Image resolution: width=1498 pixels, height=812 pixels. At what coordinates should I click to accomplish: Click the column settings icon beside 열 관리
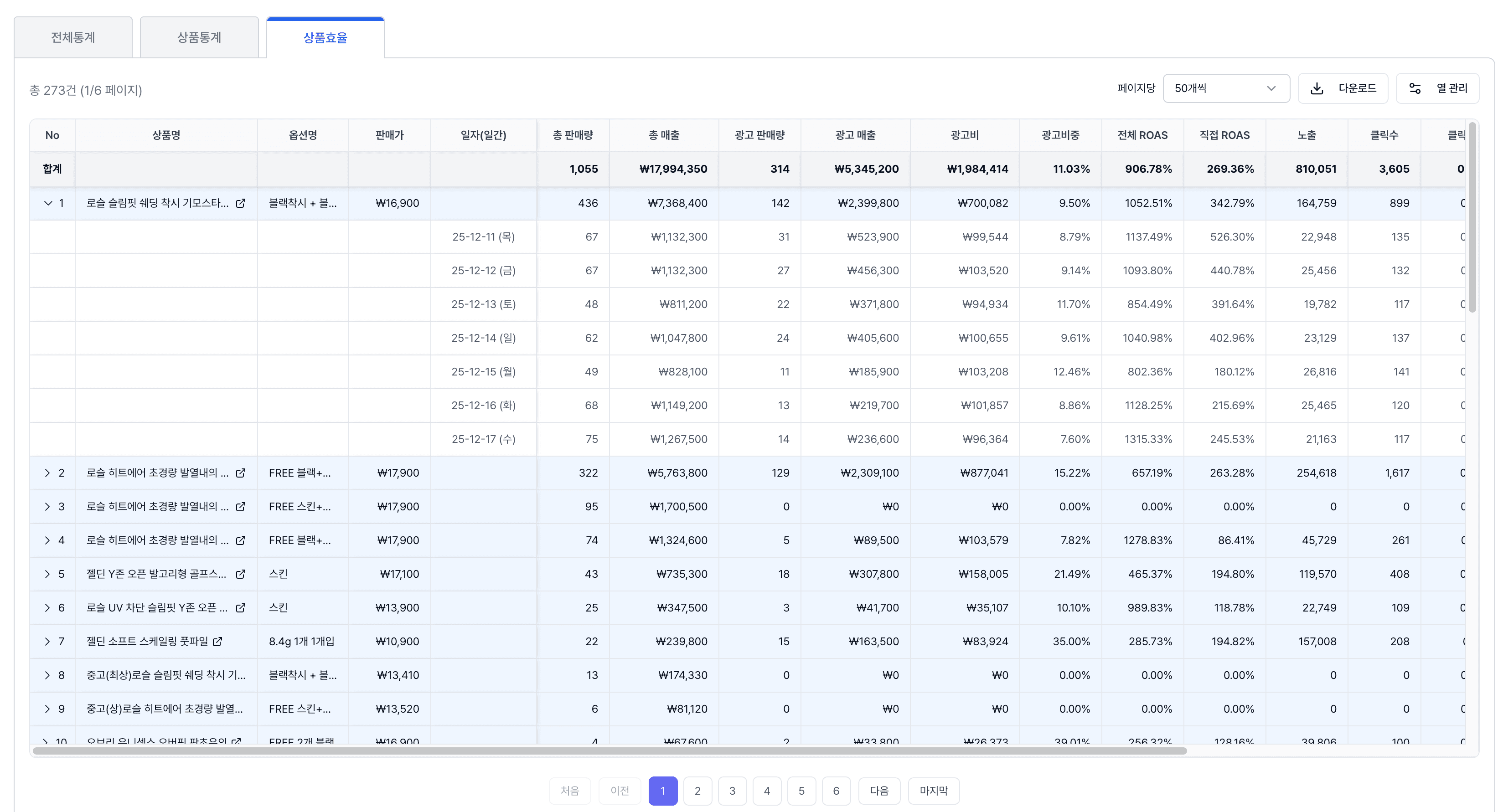(1415, 88)
